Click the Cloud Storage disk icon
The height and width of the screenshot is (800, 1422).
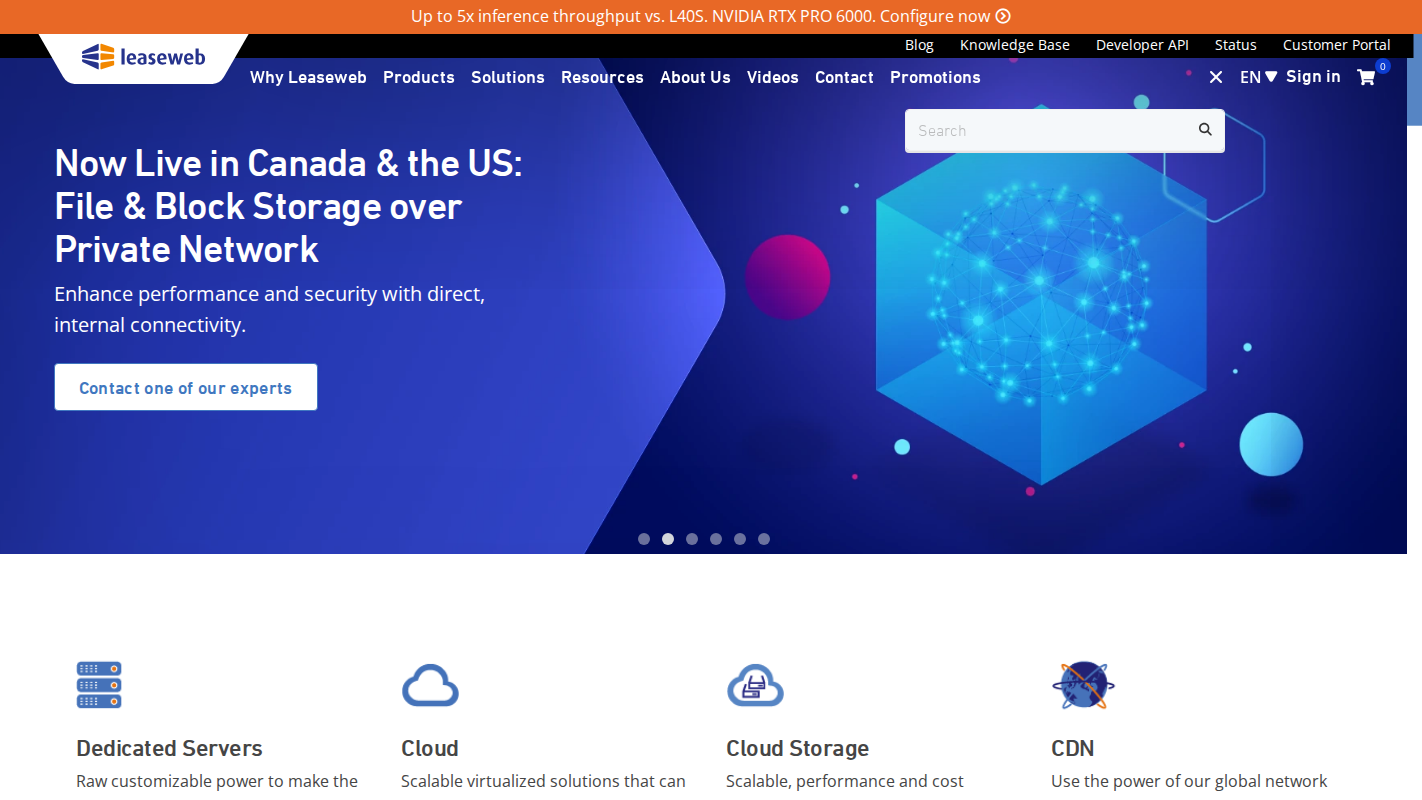click(755, 685)
